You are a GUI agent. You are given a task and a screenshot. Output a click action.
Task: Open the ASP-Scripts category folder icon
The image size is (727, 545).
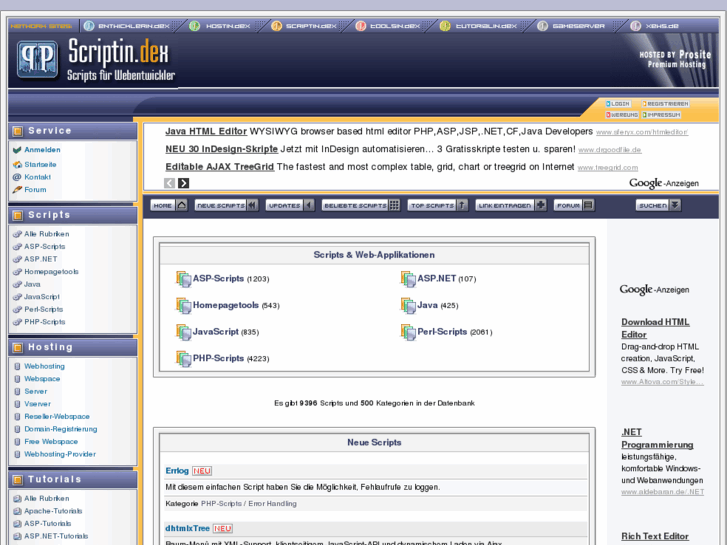184,279
